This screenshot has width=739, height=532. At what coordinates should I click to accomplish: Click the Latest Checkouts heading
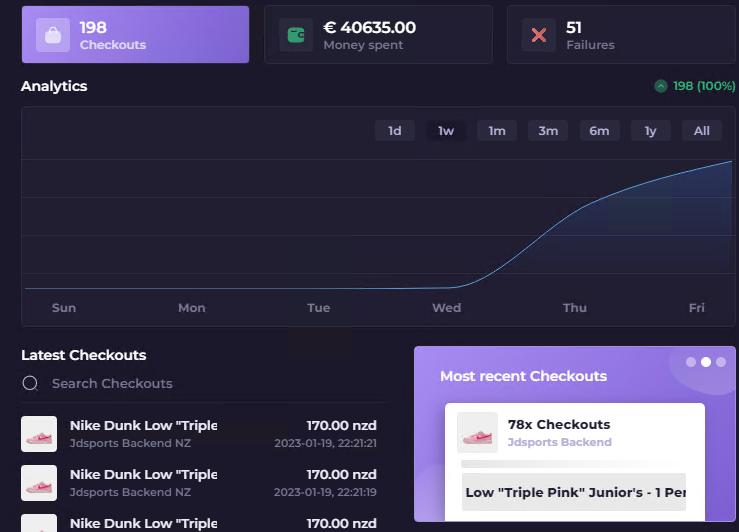pos(84,355)
